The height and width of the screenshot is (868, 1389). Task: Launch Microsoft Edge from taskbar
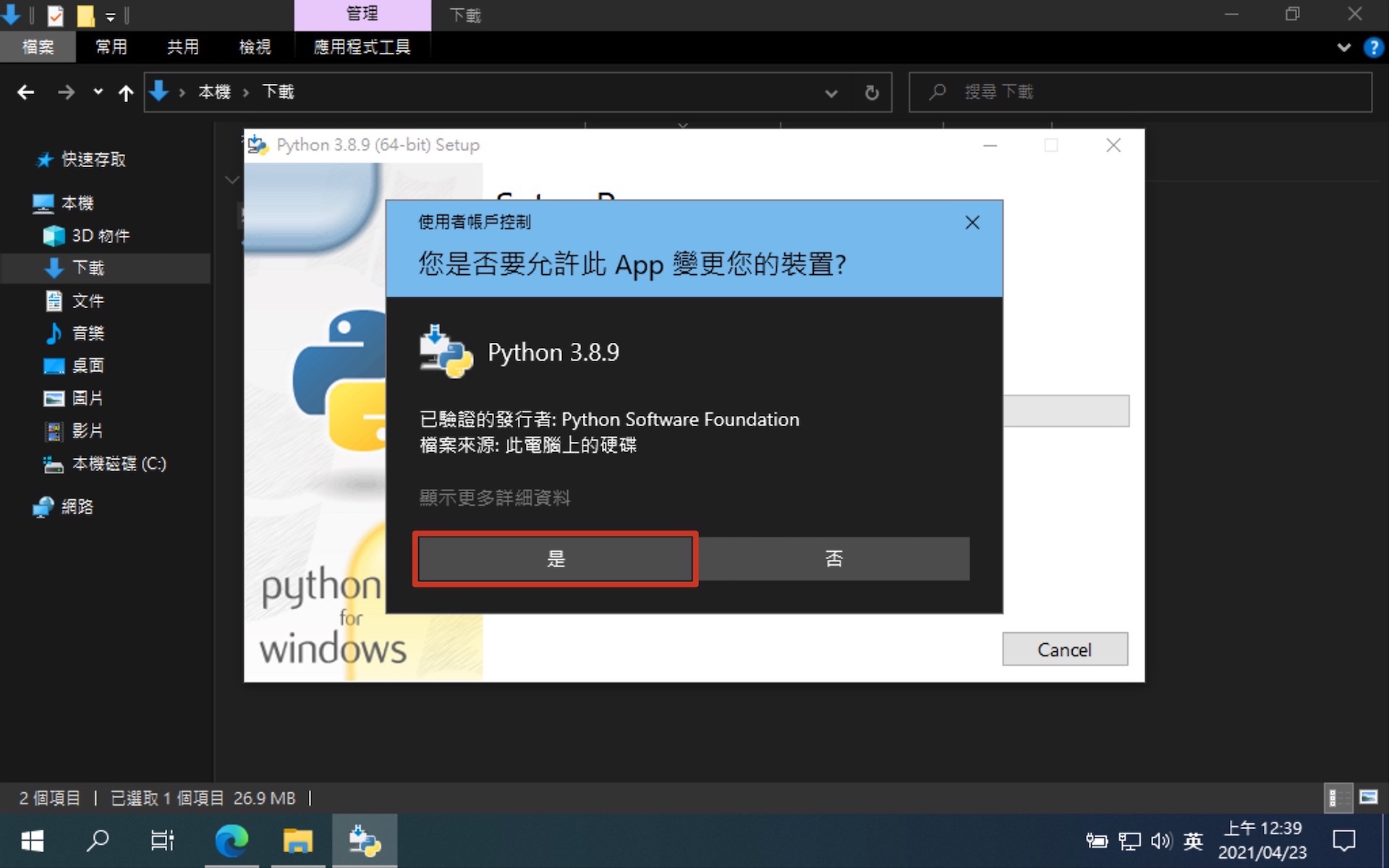231,841
